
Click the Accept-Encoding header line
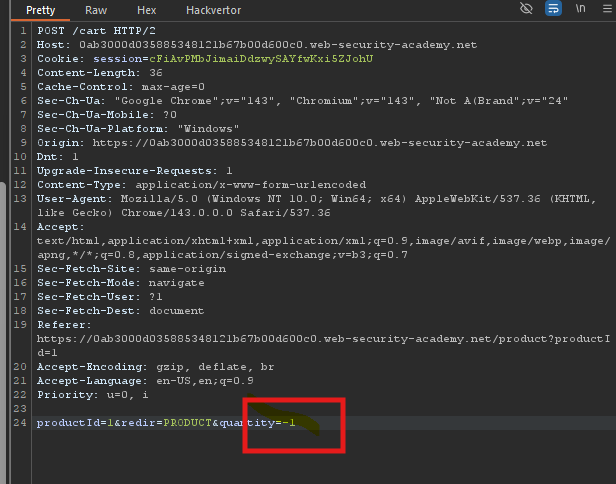click(x=156, y=367)
